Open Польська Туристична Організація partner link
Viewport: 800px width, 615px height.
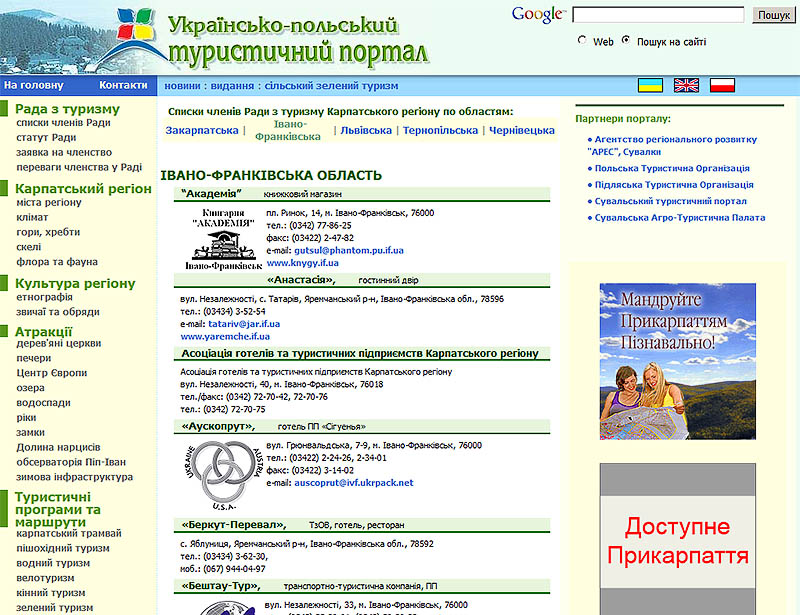672,168
